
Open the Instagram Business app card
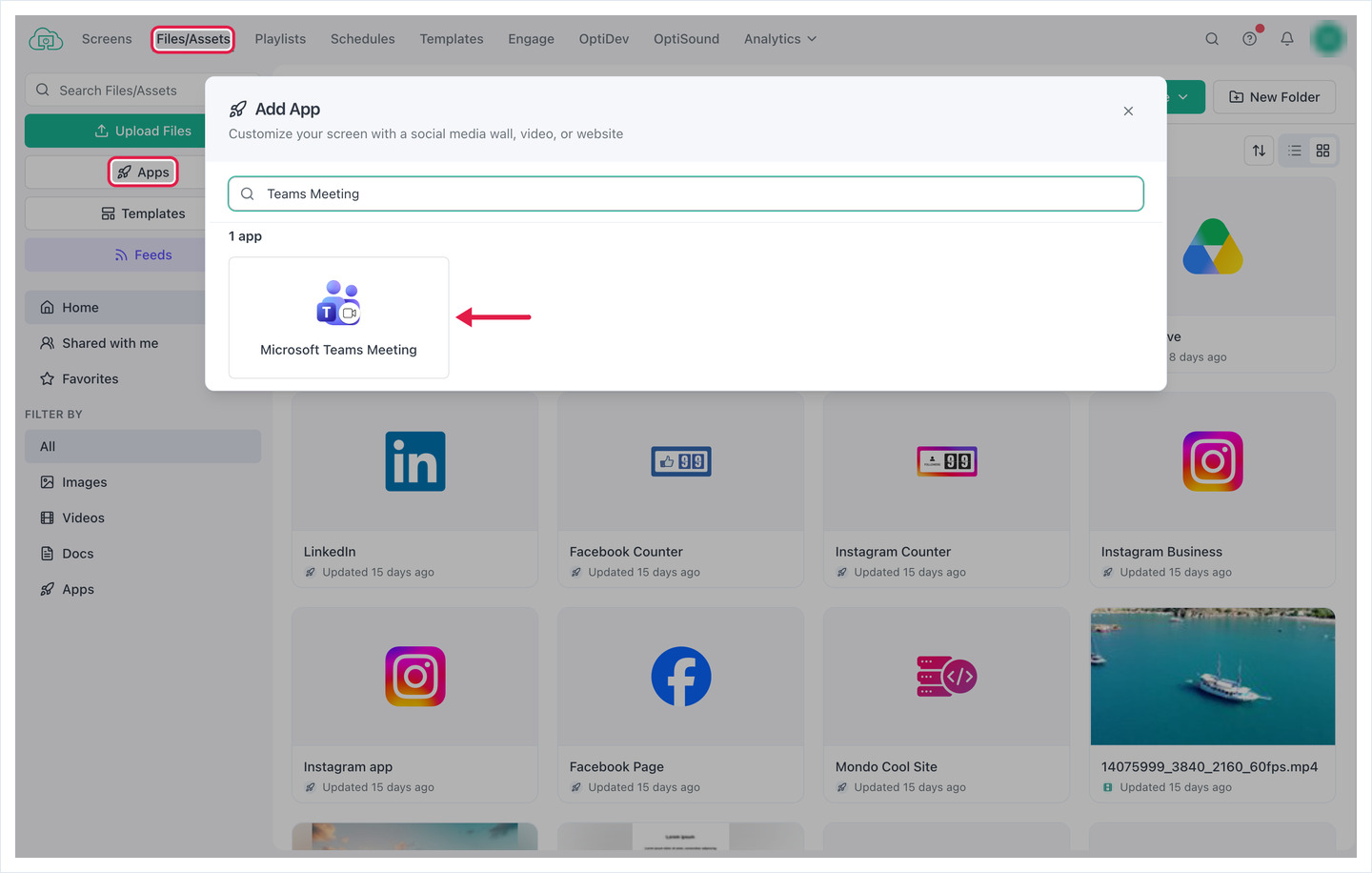point(1212,490)
